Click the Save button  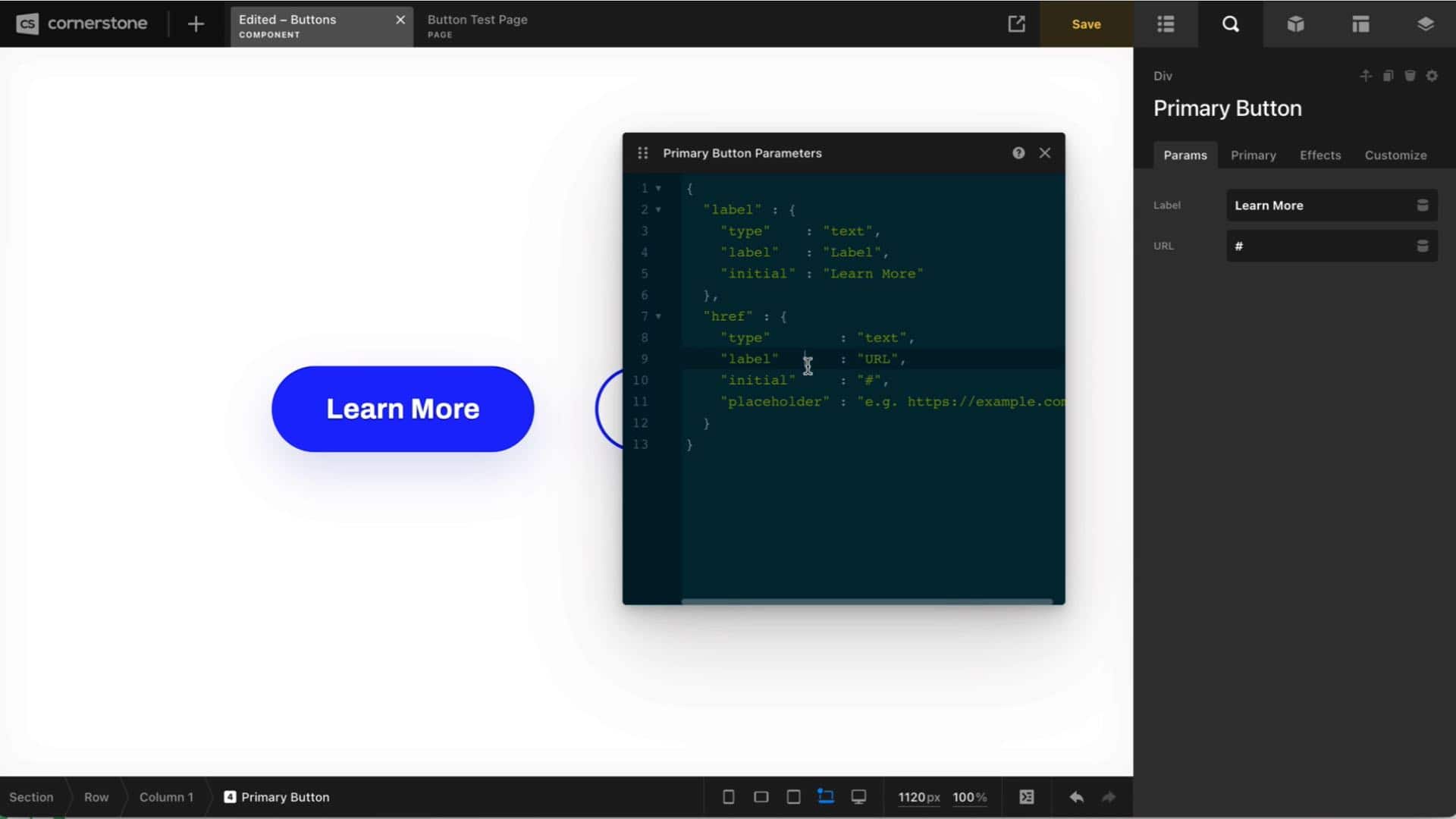pos(1086,24)
